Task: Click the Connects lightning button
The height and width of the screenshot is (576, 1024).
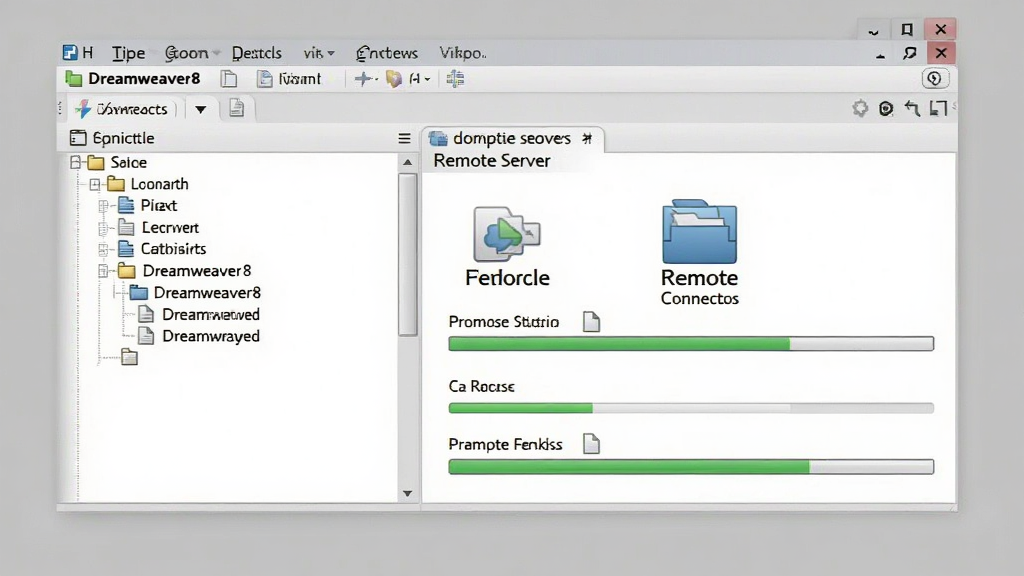Action: click(x=121, y=109)
